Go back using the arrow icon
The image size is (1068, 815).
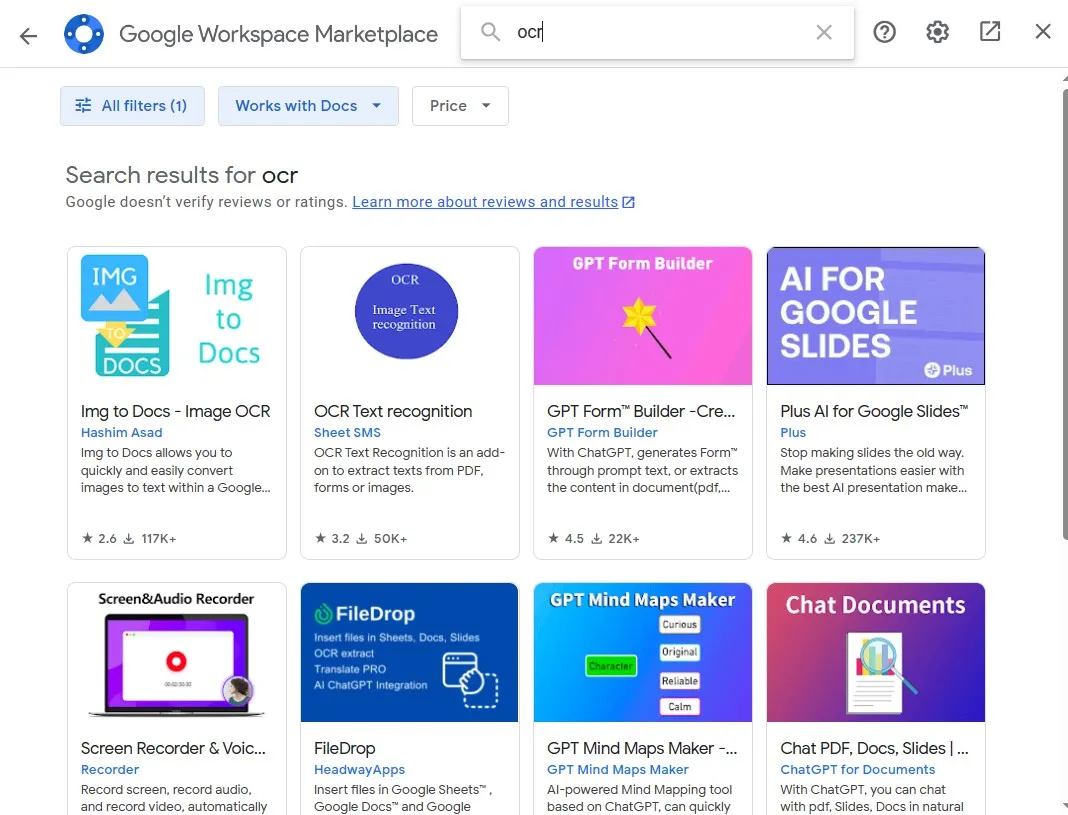(27, 33)
